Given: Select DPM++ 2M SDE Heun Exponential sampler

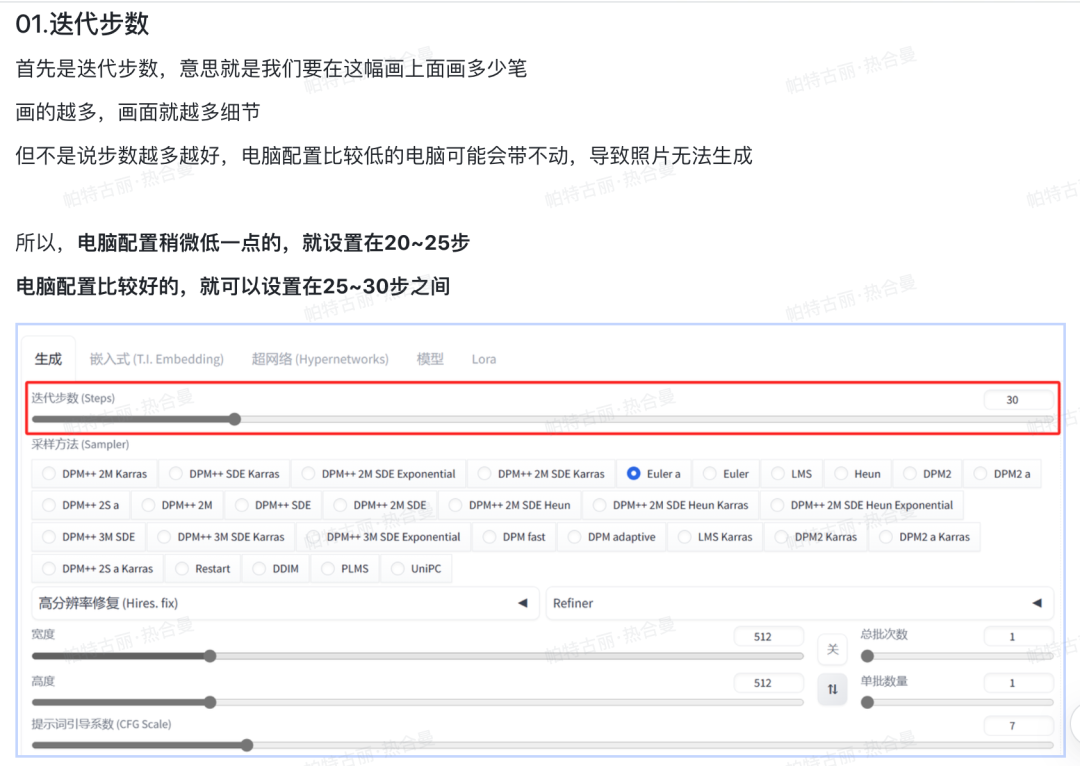Looking at the screenshot, I should tap(862, 505).
